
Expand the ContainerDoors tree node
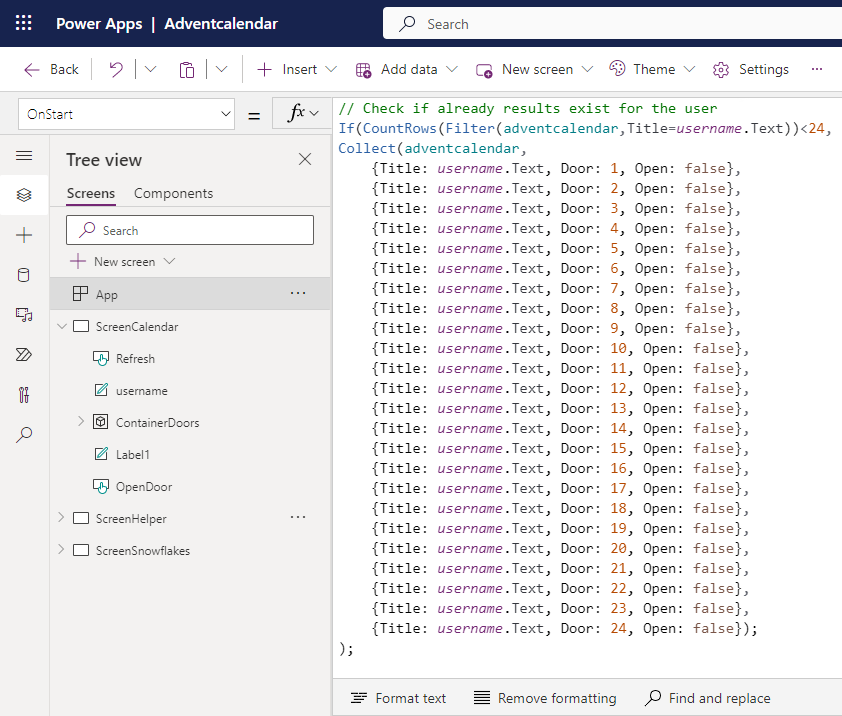(x=81, y=422)
